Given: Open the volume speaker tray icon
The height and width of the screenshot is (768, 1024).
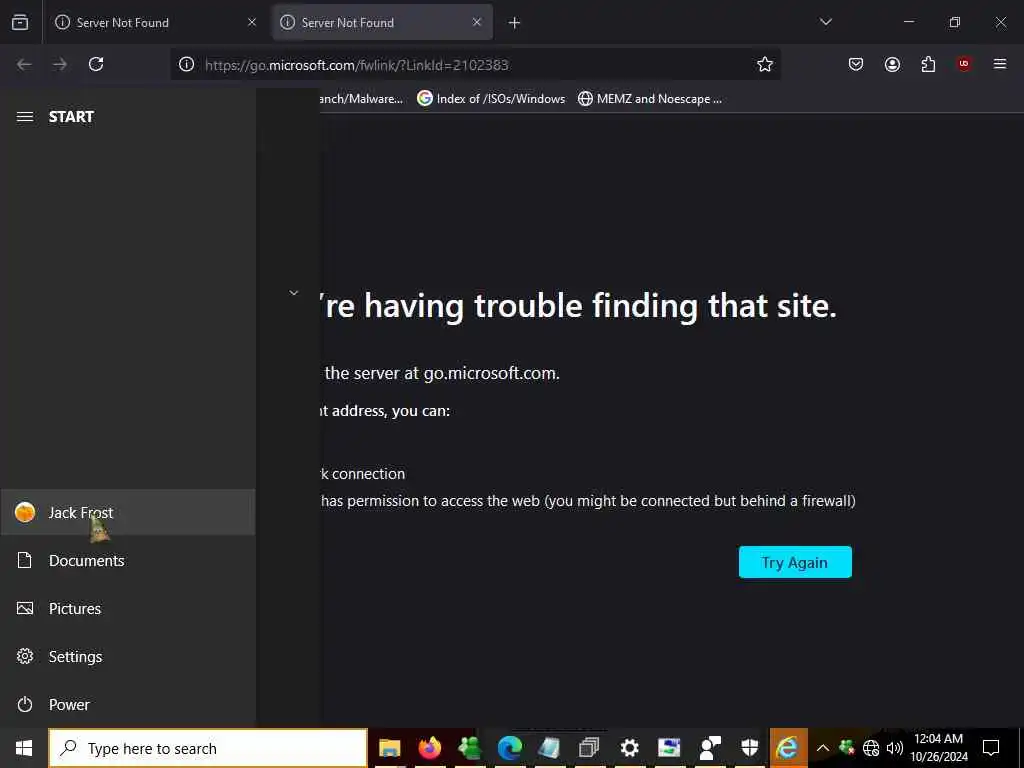Looking at the screenshot, I should [895, 748].
